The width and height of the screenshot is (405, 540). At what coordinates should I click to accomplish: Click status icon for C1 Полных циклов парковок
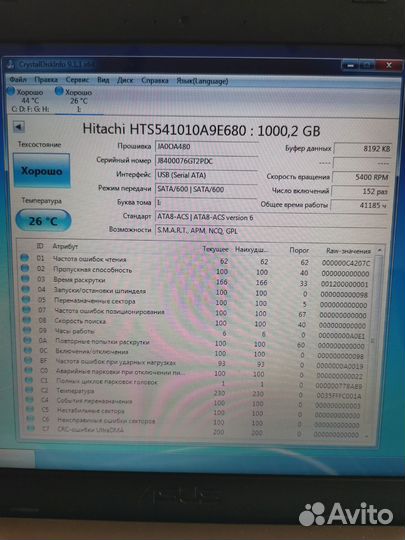[x=29, y=380]
